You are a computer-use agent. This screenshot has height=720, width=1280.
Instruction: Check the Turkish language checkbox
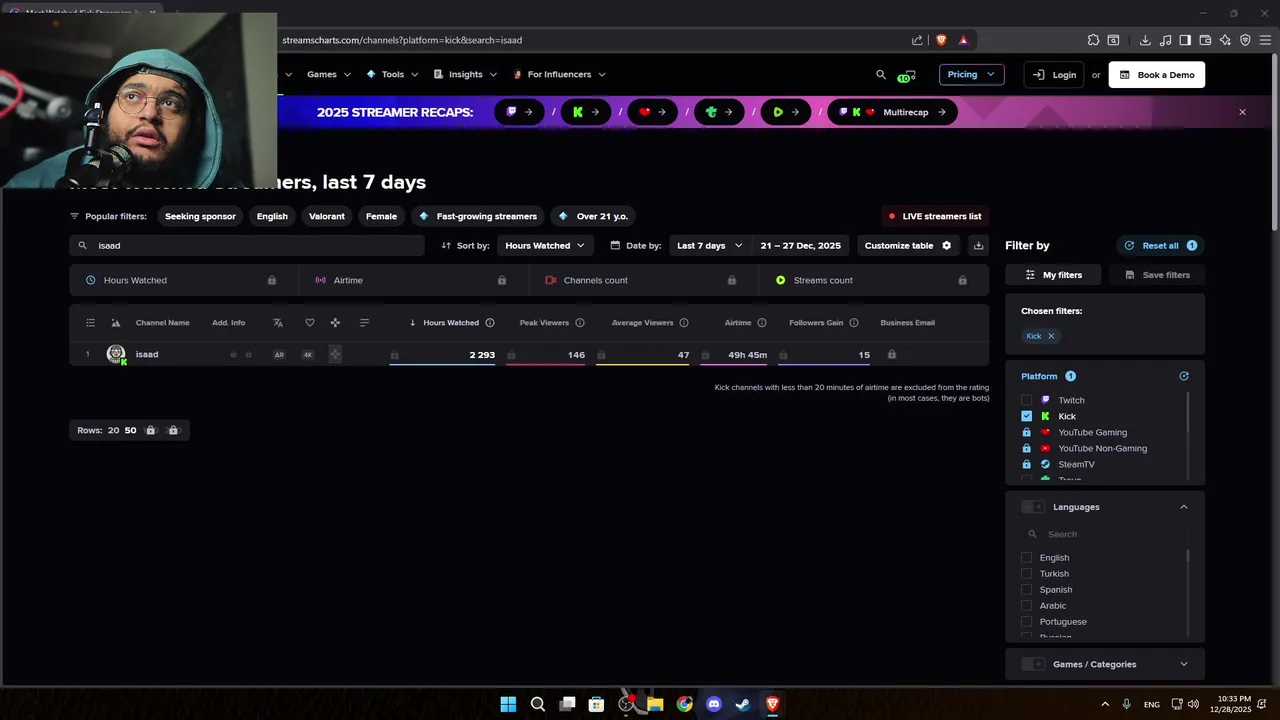click(x=1026, y=574)
